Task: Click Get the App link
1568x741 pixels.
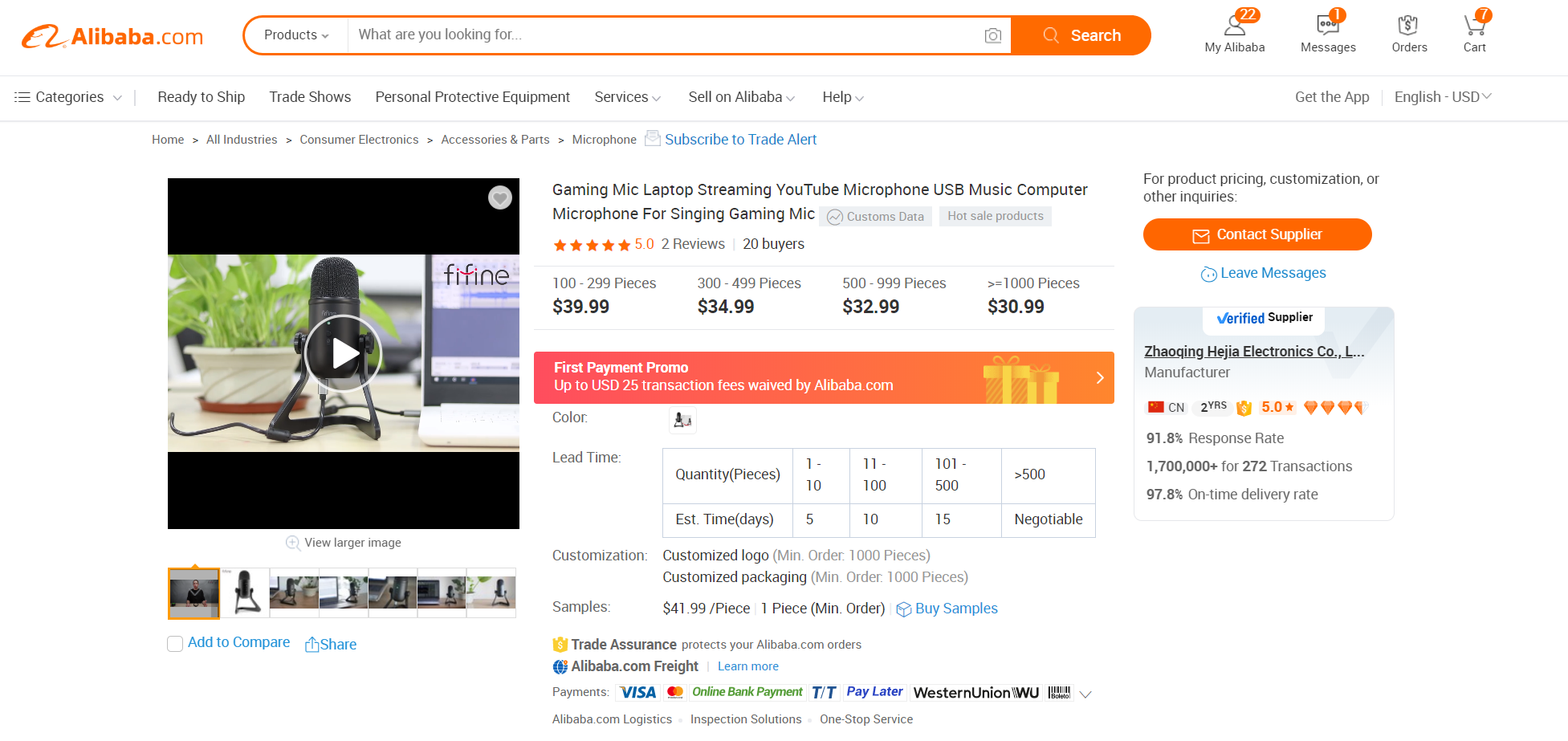Action: (x=1332, y=97)
